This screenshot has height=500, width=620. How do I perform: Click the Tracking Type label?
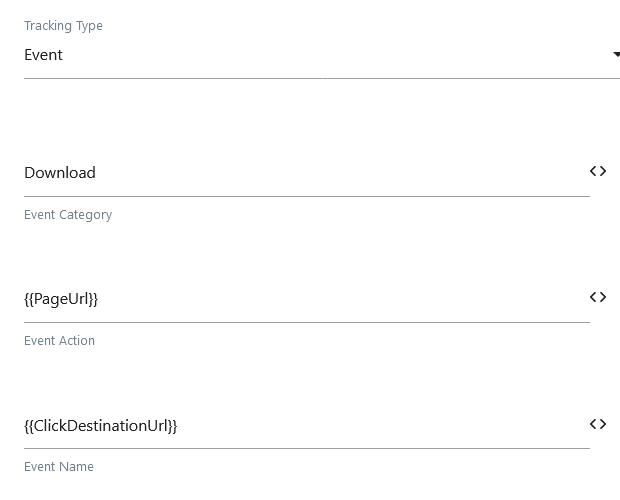[63, 26]
